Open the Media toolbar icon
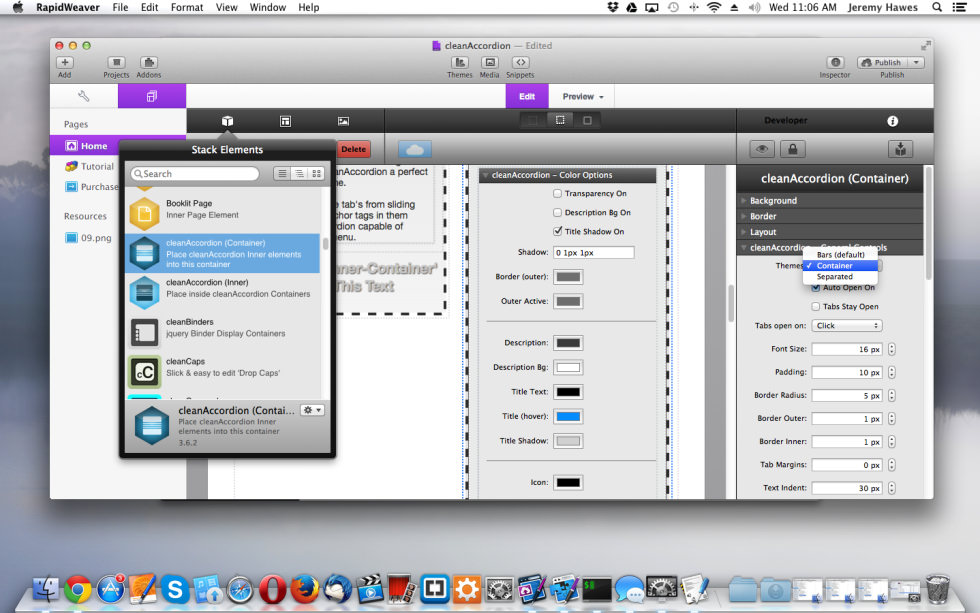980x613 pixels. [489, 62]
